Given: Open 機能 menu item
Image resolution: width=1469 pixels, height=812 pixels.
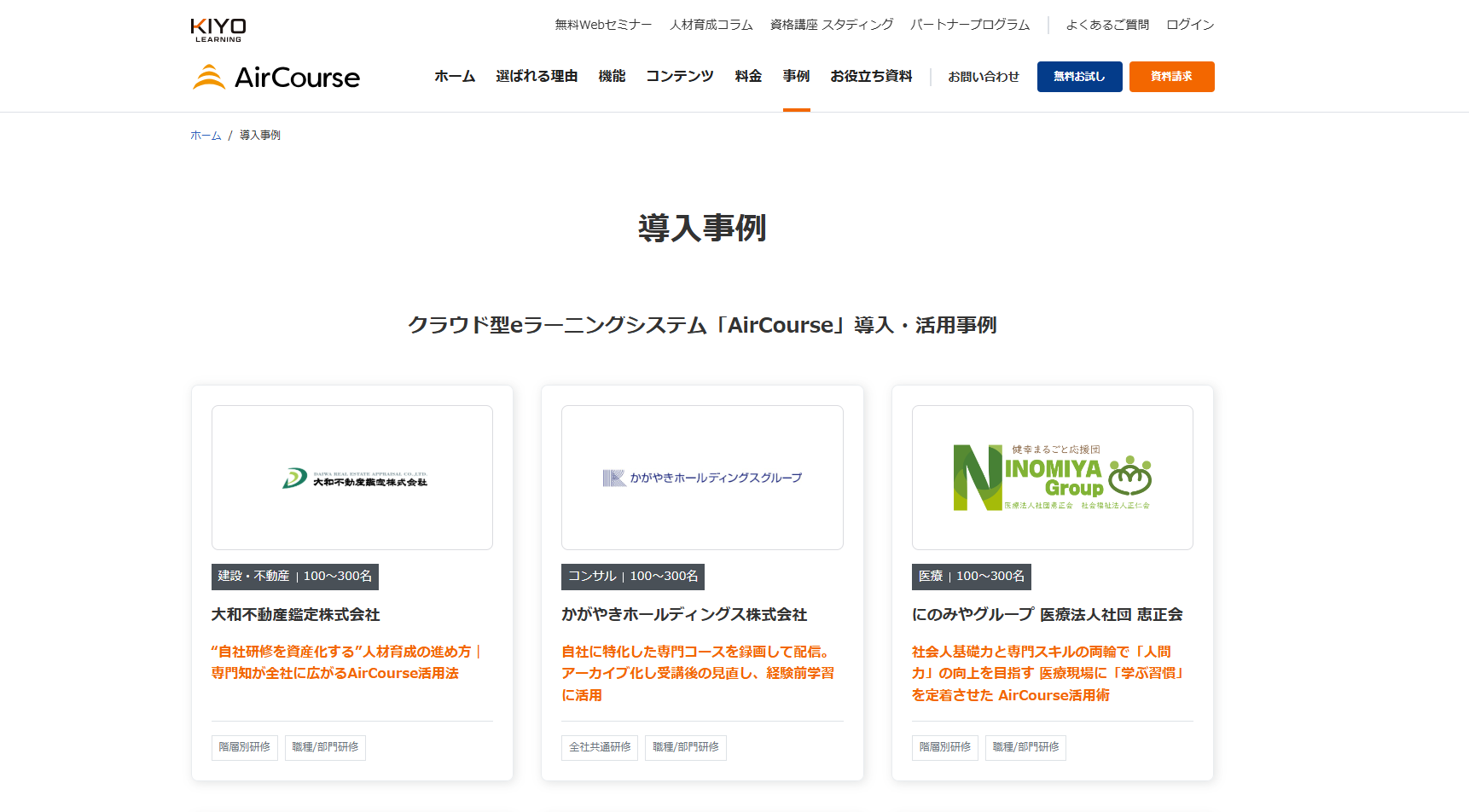Looking at the screenshot, I should 612,76.
